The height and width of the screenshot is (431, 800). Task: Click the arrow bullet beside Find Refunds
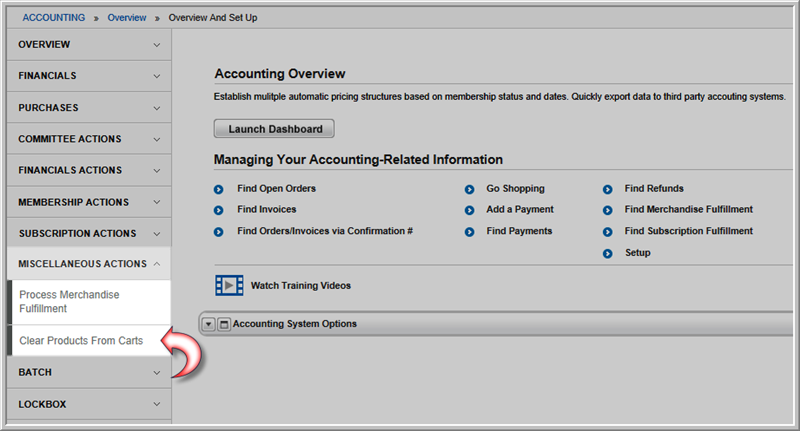607,189
